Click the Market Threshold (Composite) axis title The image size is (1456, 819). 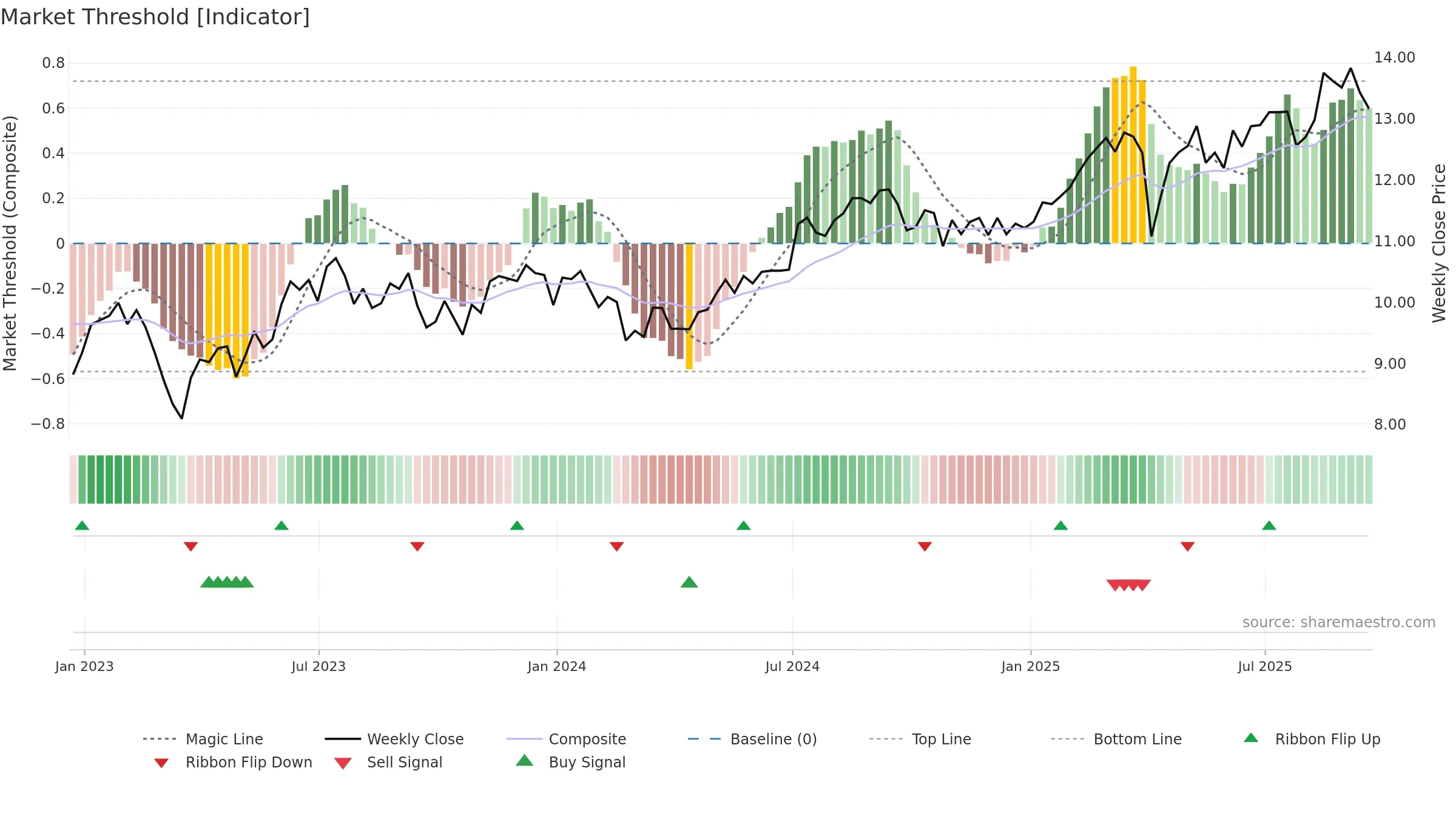click(x=10, y=243)
